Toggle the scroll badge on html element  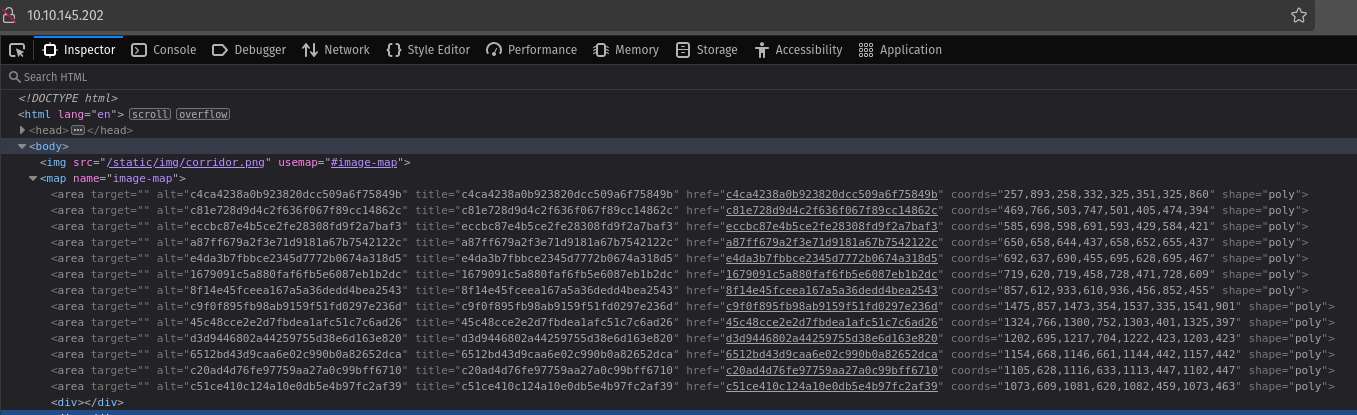click(150, 114)
